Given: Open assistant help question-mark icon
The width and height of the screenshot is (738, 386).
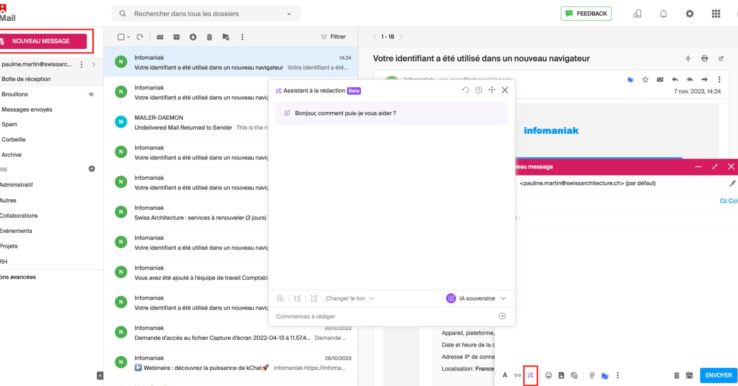Looking at the screenshot, I should click(x=479, y=90).
